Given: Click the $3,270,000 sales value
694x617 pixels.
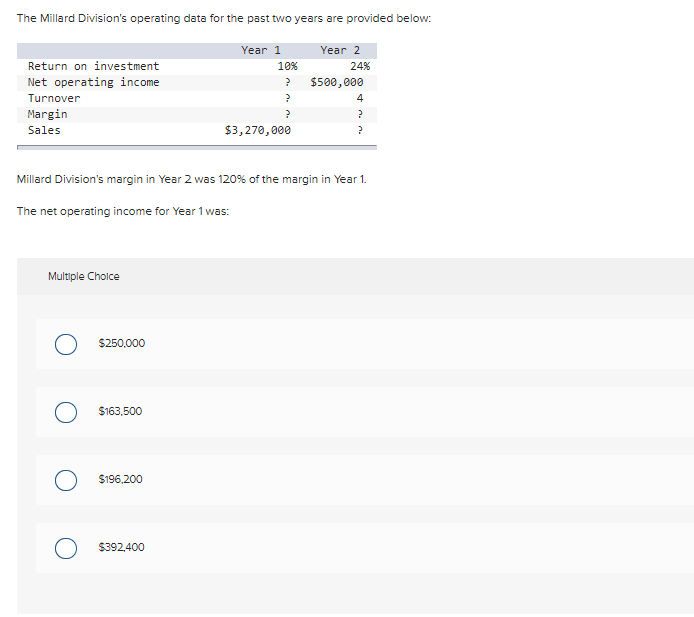Looking at the screenshot, I should click(258, 130).
